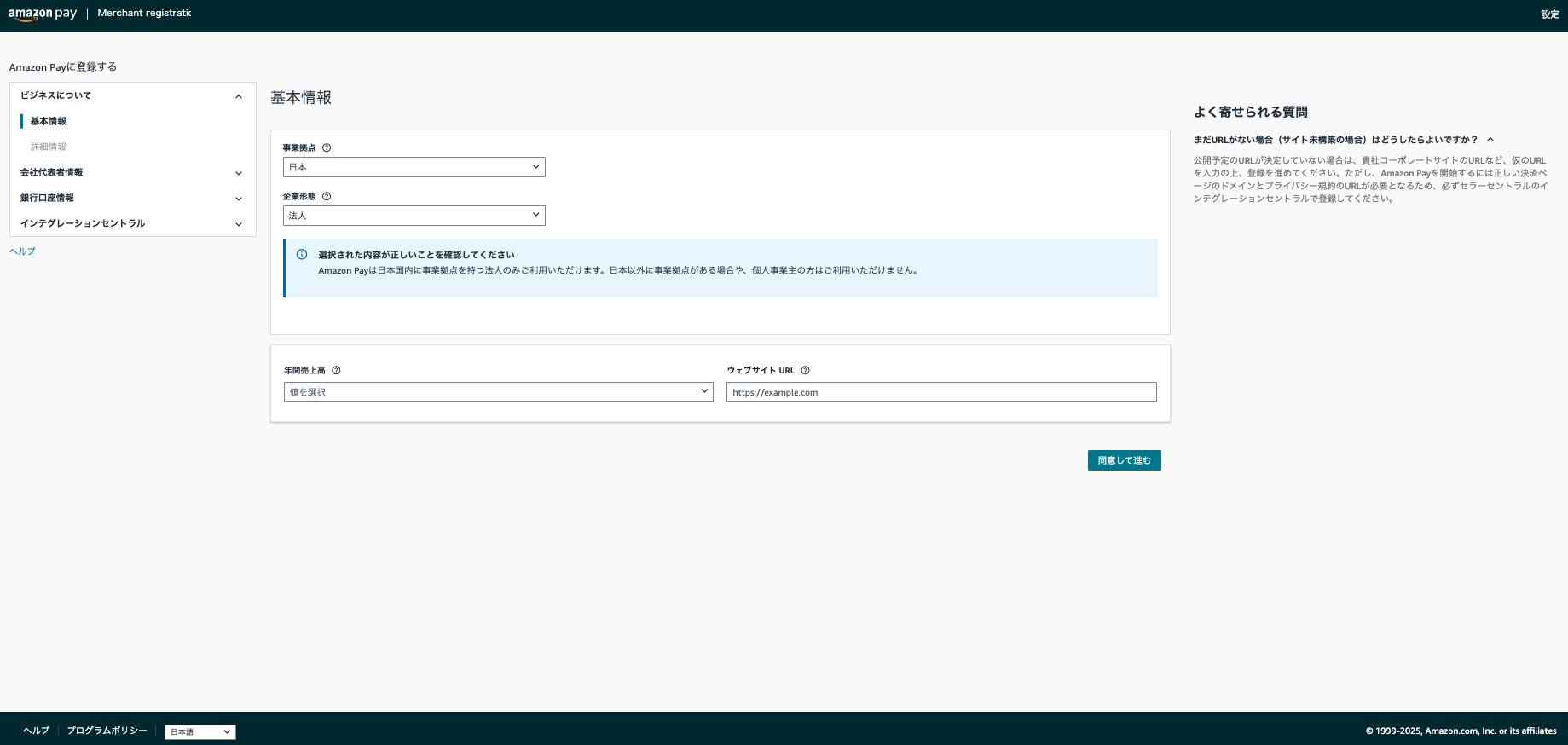Click the Merchant registration header text
This screenshot has width=1568, height=745.
[144, 13]
